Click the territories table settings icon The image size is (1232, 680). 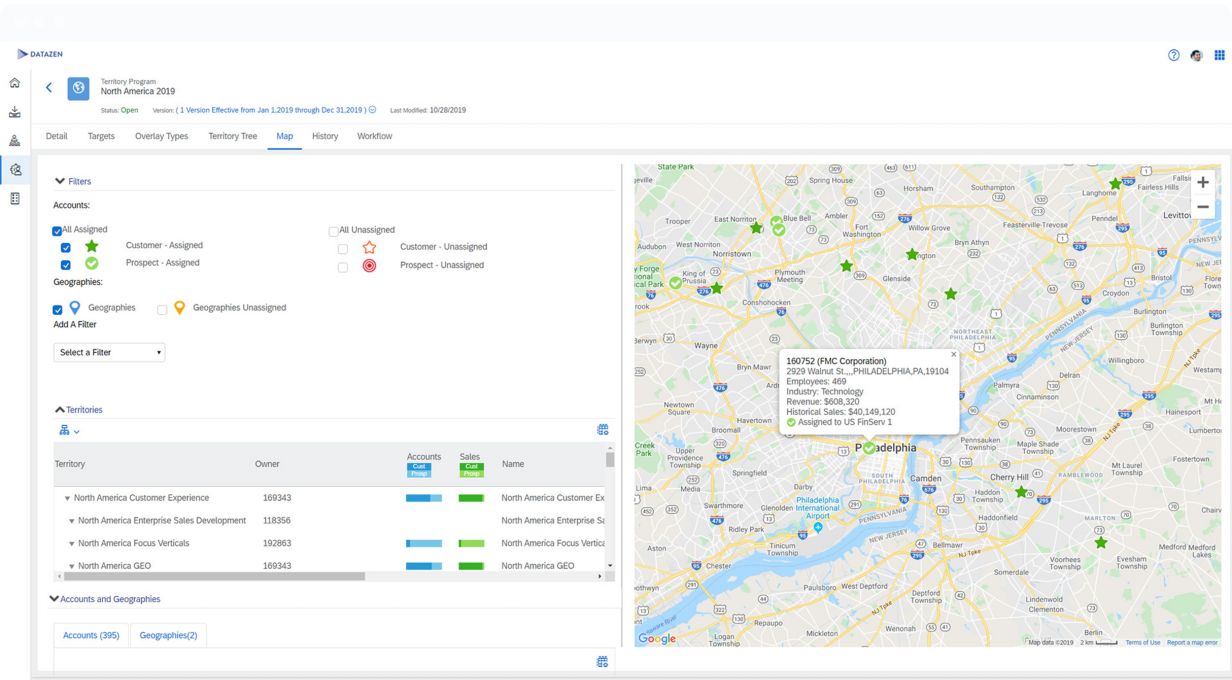(x=602, y=430)
